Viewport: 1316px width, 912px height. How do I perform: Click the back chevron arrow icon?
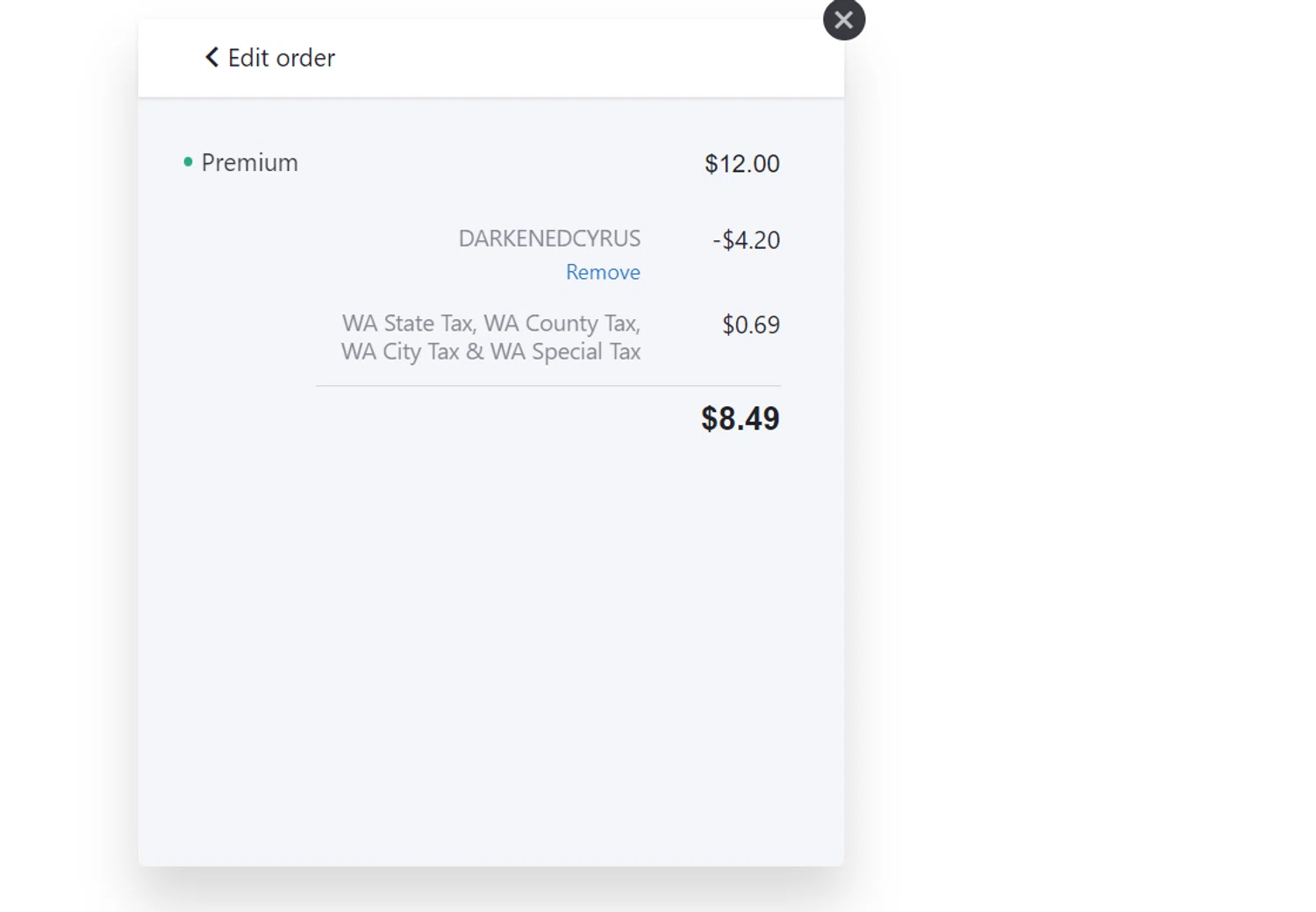[x=211, y=58]
